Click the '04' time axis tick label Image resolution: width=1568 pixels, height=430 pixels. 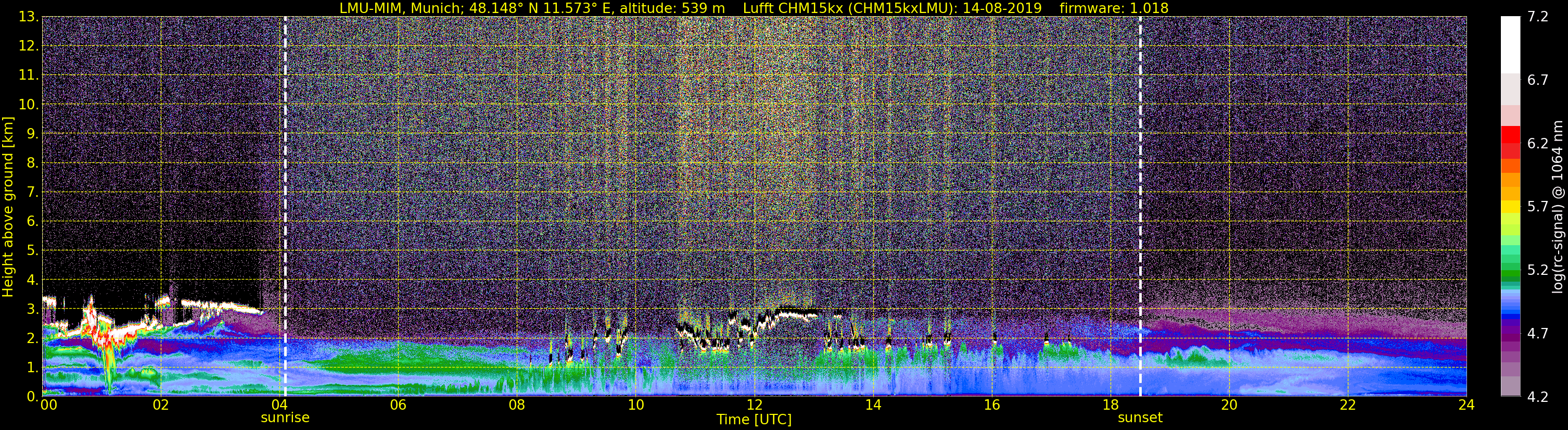pos(279,405)
